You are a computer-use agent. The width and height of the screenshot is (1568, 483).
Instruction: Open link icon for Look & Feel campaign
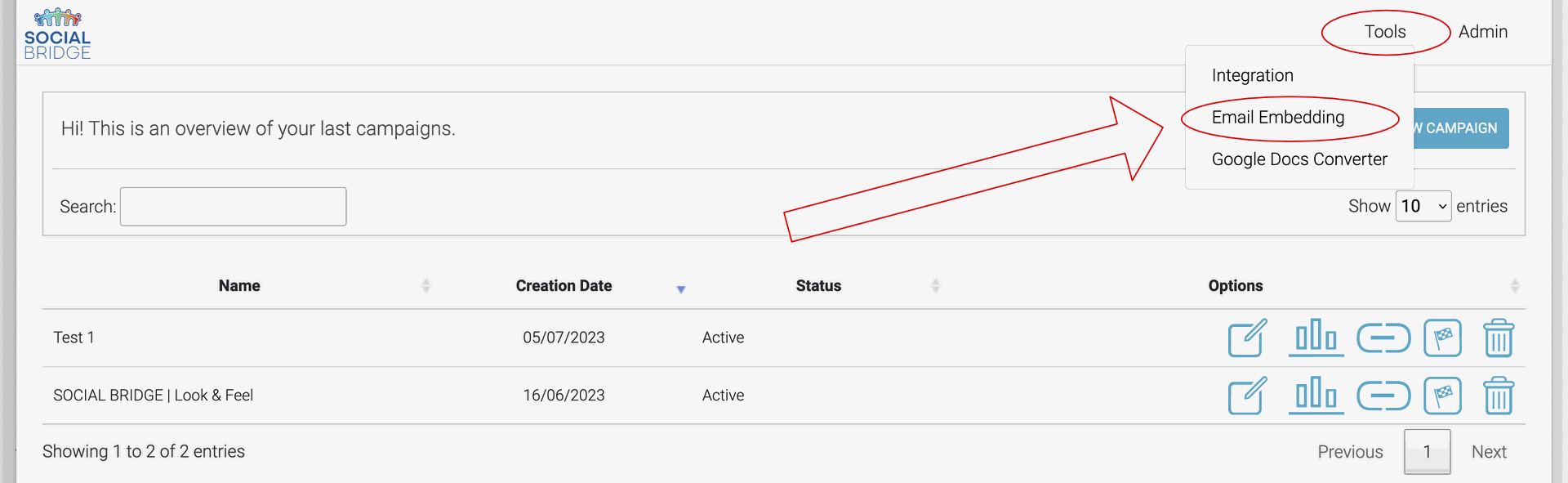tap(1383, 396)
